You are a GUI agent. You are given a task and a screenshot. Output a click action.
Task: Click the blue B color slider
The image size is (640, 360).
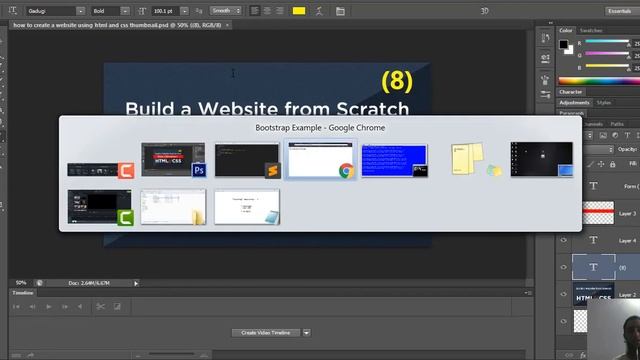click(607, 66)
